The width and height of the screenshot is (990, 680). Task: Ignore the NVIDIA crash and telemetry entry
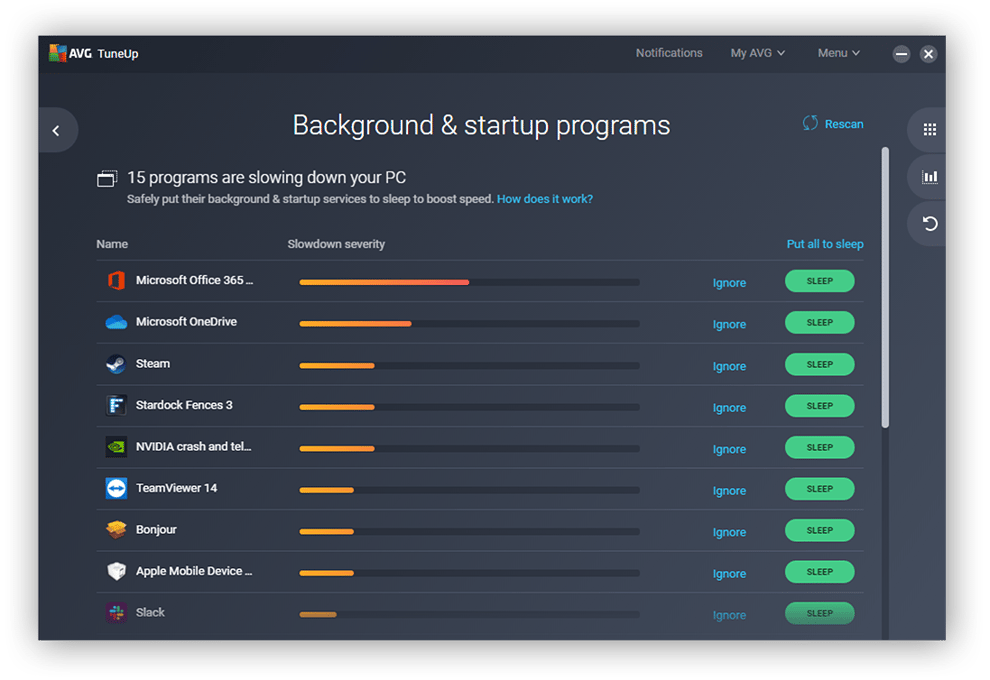click(729, 449)
